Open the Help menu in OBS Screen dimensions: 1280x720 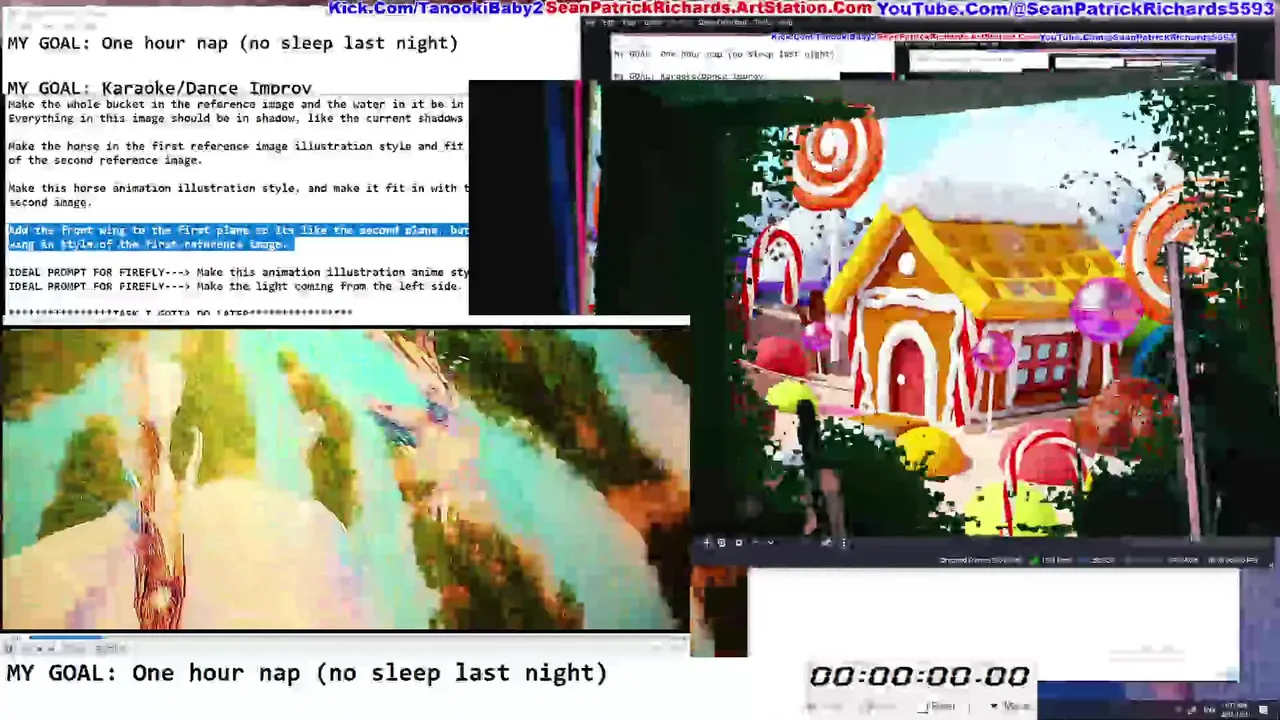pos(786,23)
